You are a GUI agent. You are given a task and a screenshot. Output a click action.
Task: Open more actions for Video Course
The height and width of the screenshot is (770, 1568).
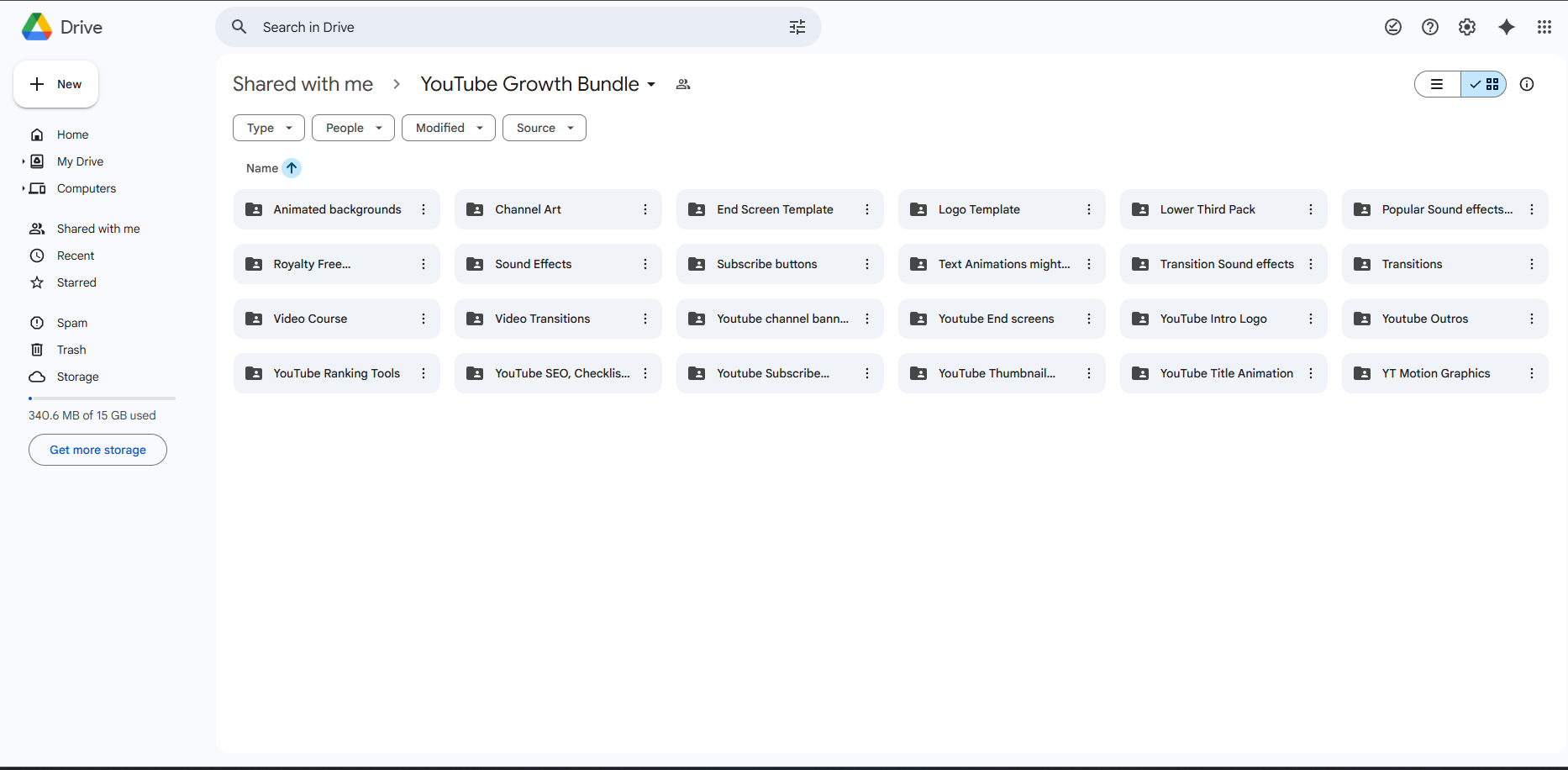click(x=424, y=319)
